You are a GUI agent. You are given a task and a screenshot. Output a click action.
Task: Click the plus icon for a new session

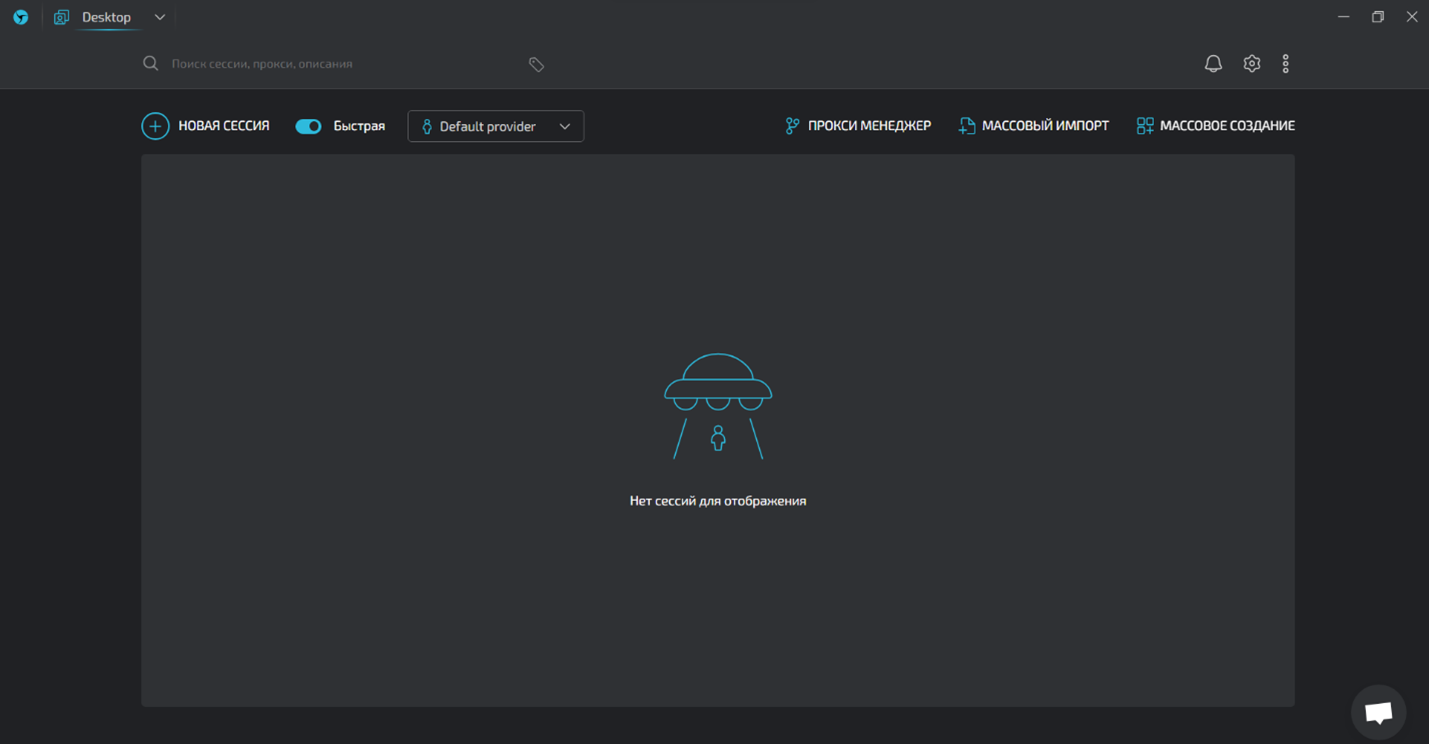pyautogui.click(x=155, y=126)
